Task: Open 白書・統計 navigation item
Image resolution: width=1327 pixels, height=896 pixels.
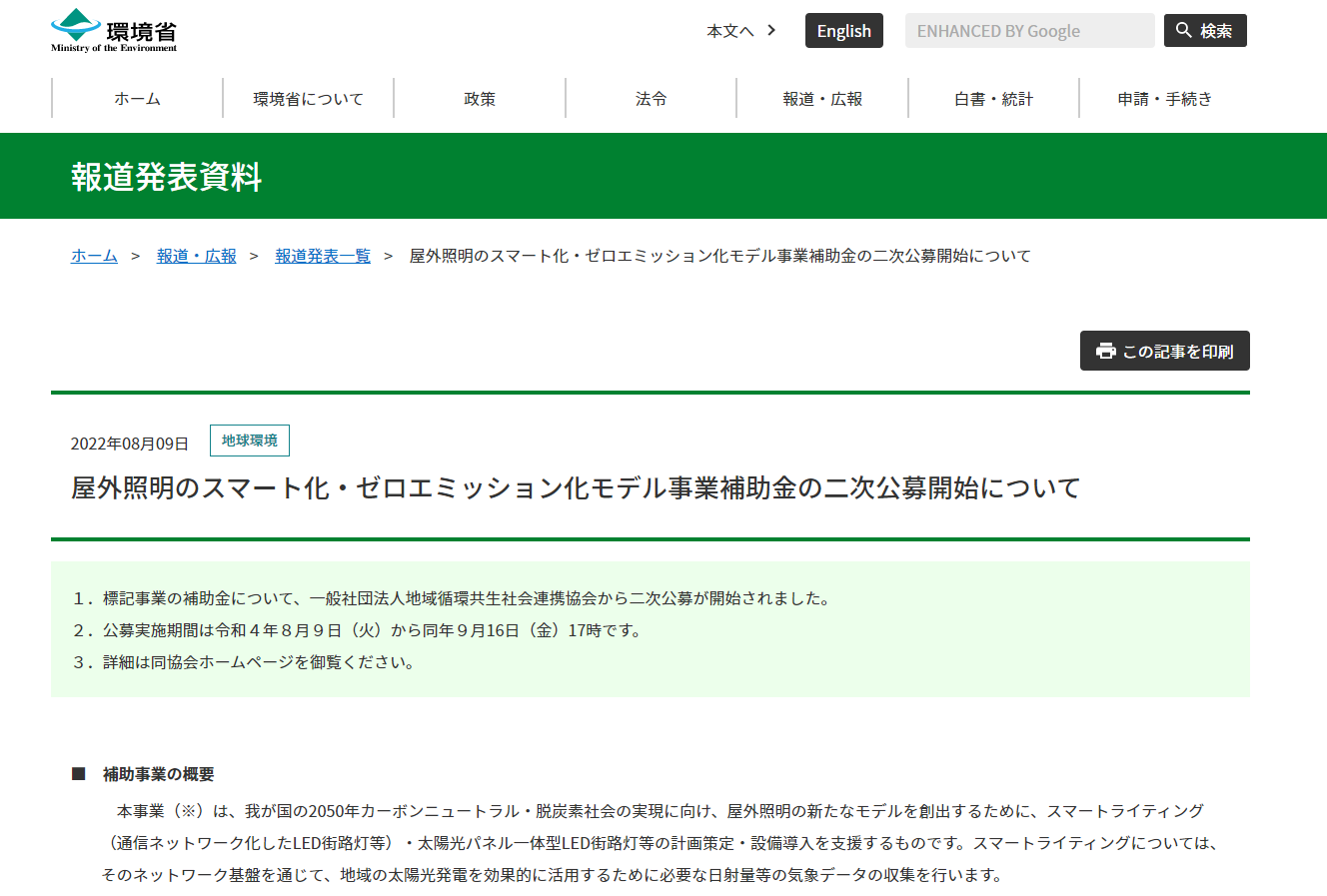Action: click(x=993, y=99)
